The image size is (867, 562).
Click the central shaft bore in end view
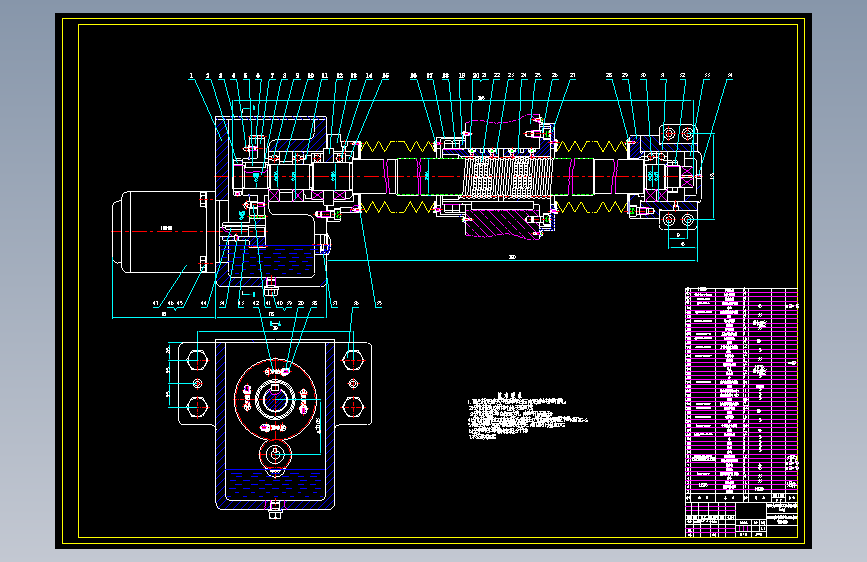pos(275,399)
